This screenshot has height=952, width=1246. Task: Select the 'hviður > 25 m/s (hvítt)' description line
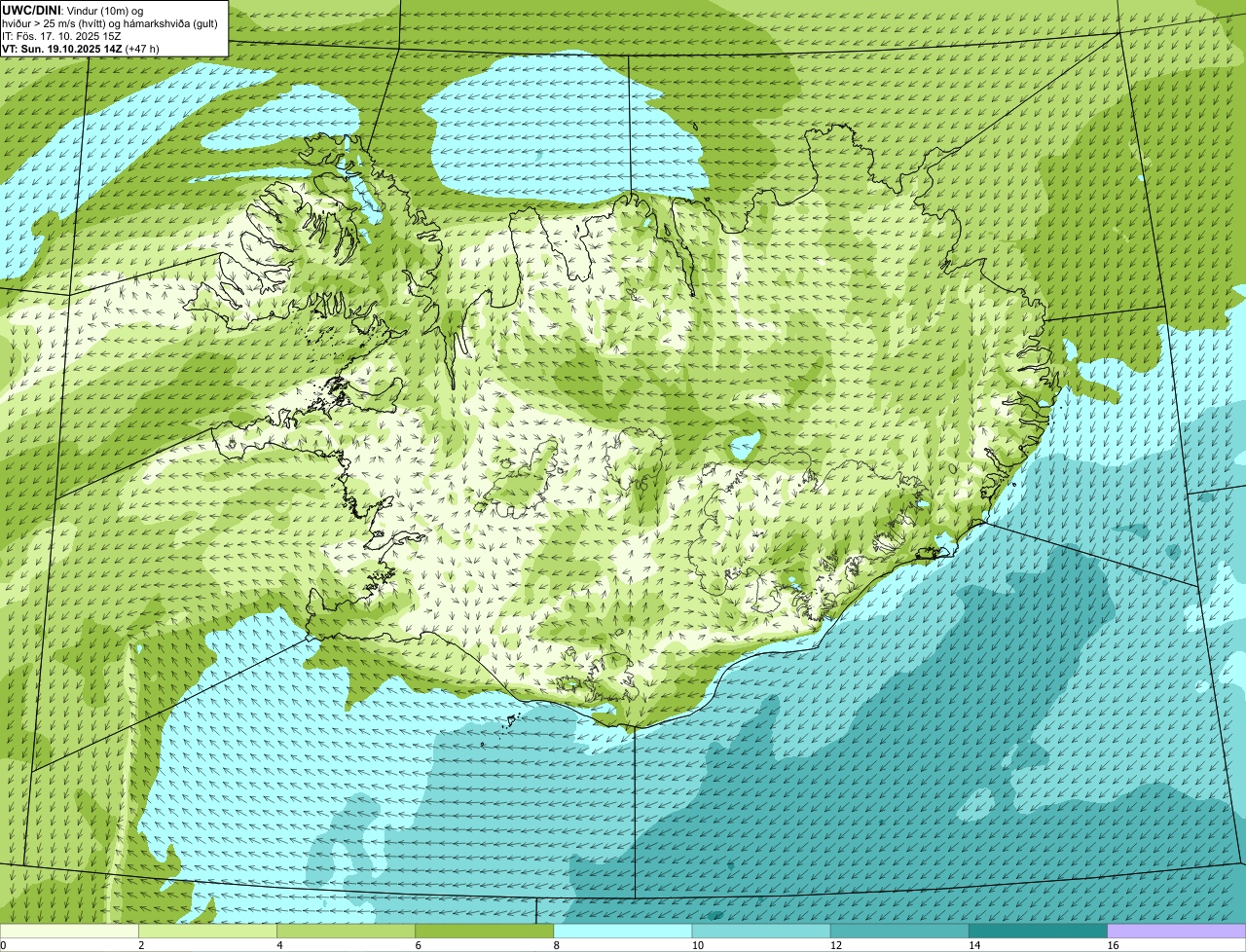click(x=110, y=23)
